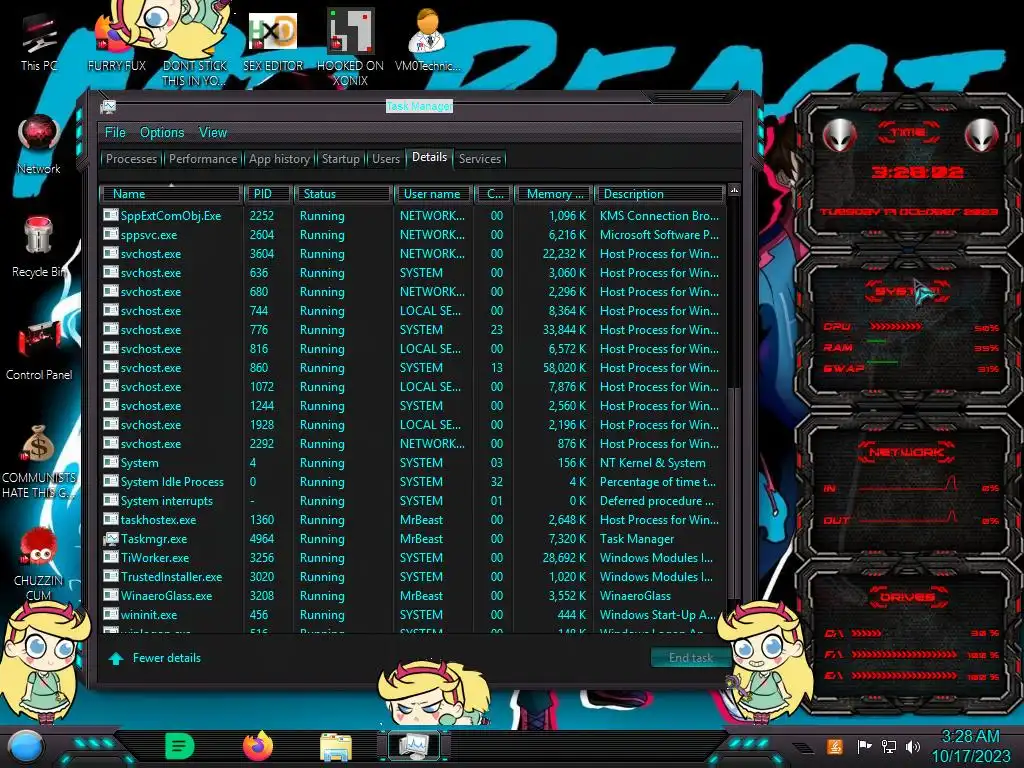Viewport: 1024px width, 768px height.
Task: Launch Firefox from the taskbar
Action: tap(258, 746)
